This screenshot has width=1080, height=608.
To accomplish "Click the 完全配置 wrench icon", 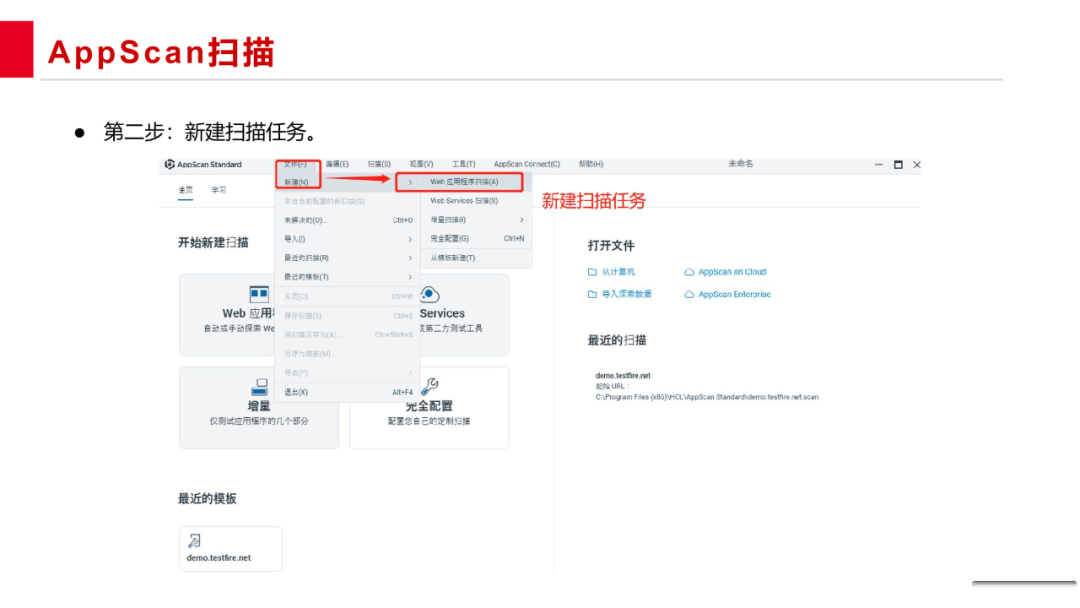I will click(x=430, y=386).
